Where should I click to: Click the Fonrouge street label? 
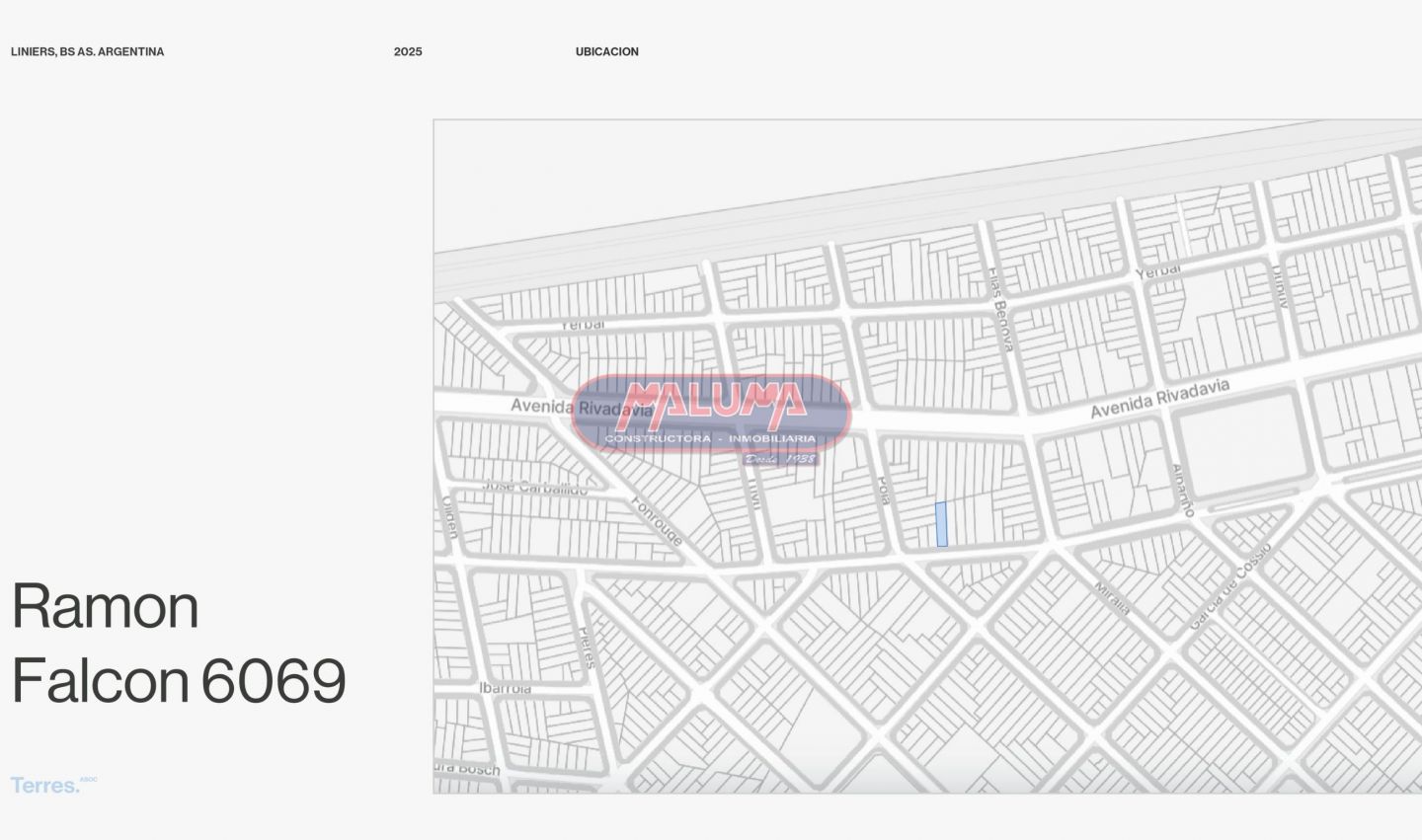pos(657,519)
